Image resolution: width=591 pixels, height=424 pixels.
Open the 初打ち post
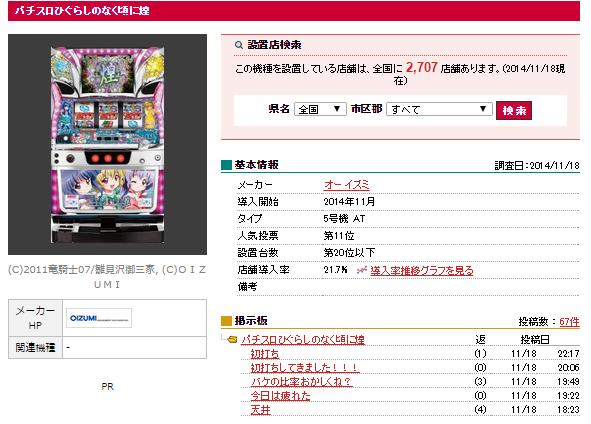click(x=265, y=354)
